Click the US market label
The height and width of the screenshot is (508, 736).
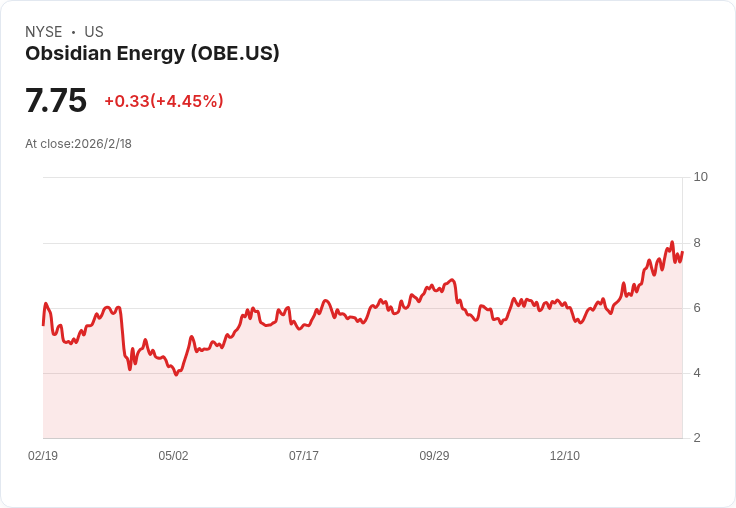(x=94, y=32)
